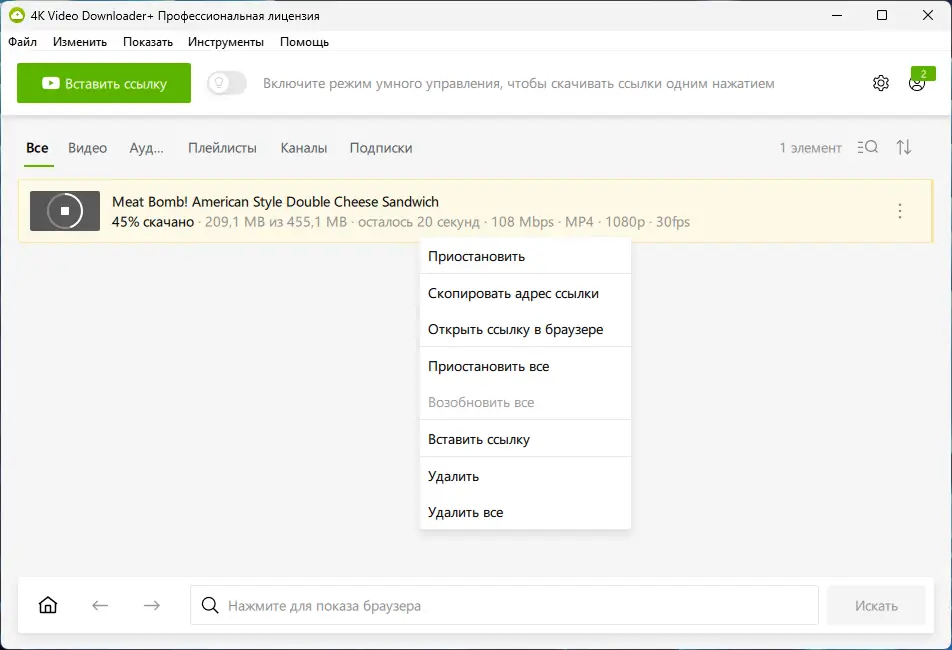Go to the browser home icon

click(48, 605)
